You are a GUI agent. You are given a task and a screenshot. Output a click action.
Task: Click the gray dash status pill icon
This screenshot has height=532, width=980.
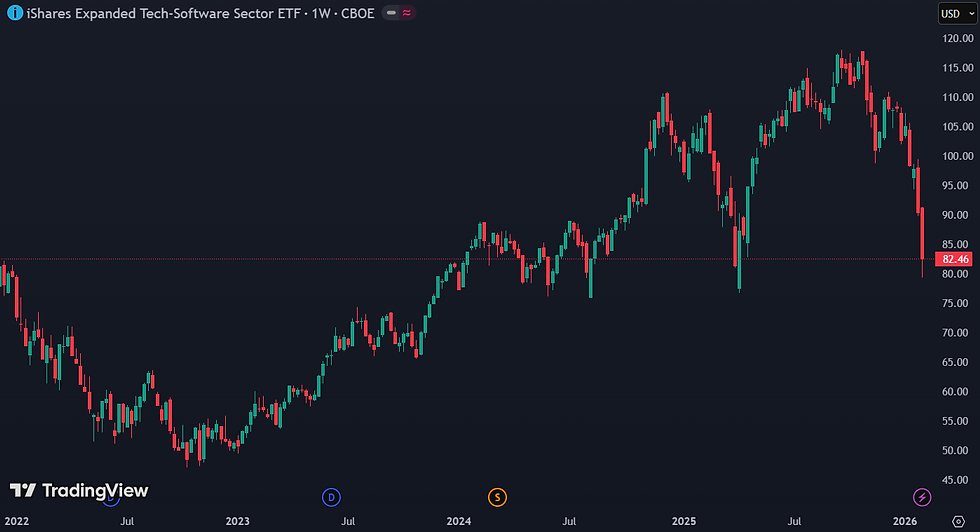[391, 13]
